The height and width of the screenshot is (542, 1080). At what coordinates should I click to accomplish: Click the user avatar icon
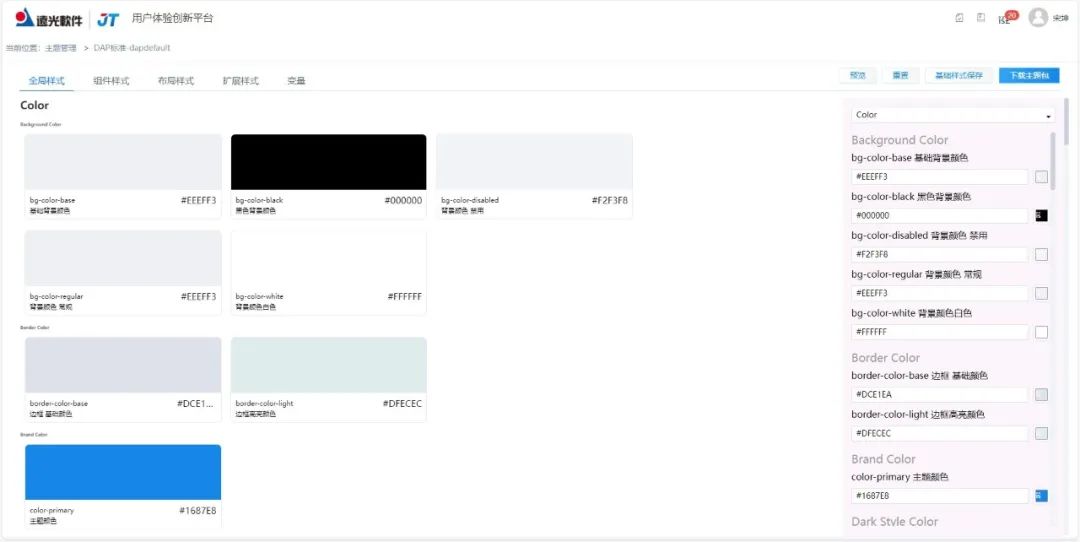coord(1038,18)
